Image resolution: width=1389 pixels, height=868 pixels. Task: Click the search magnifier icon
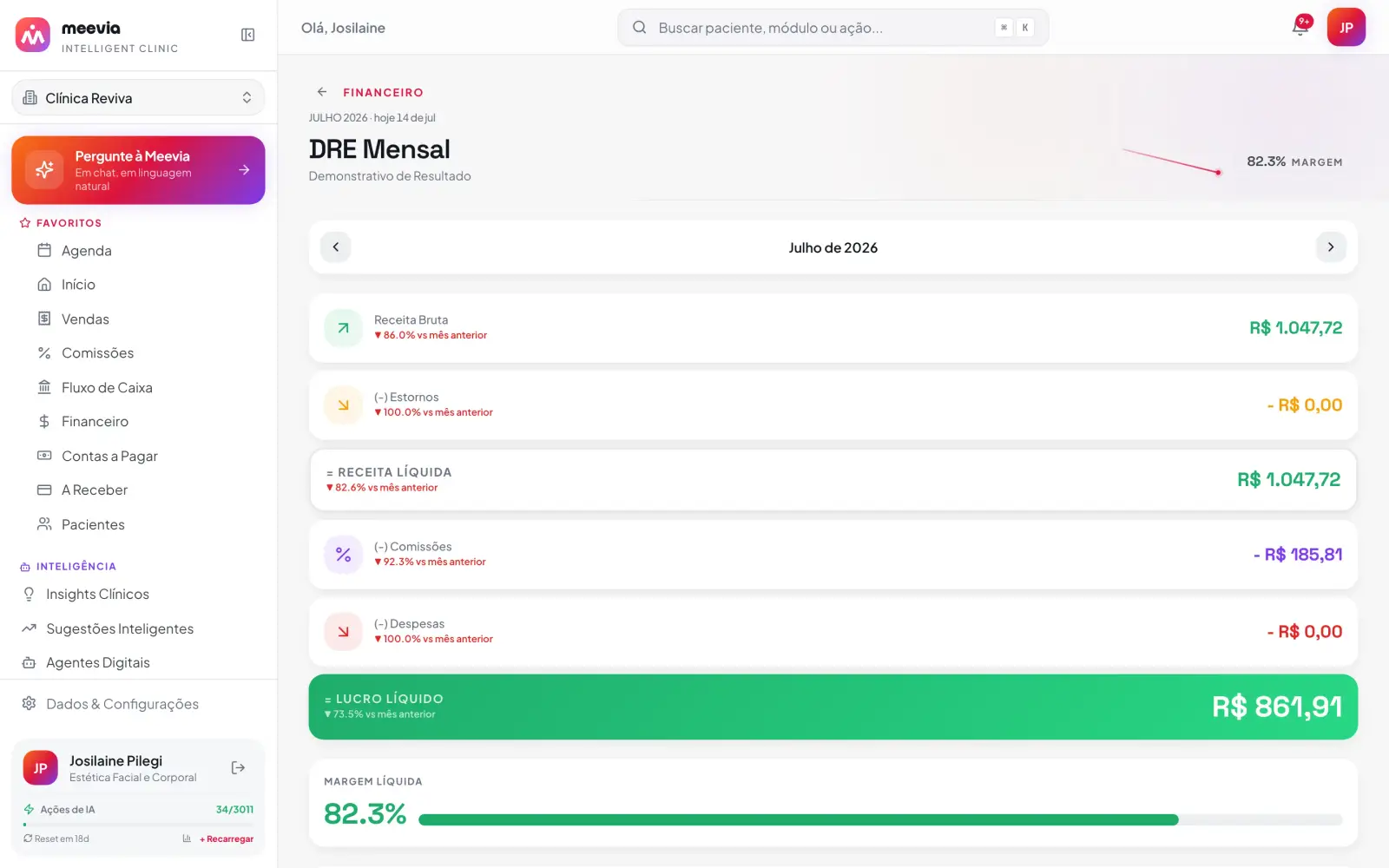pos(639,28)
